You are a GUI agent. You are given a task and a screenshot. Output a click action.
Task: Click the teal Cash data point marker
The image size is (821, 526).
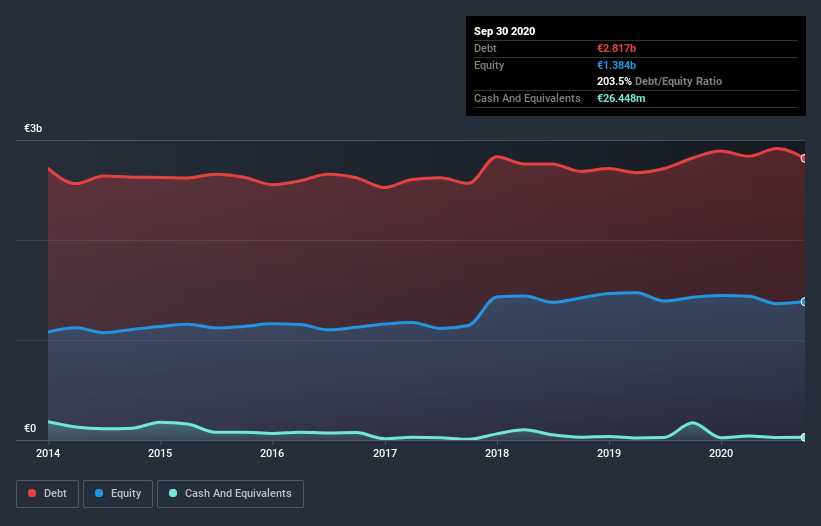[803, 437]
